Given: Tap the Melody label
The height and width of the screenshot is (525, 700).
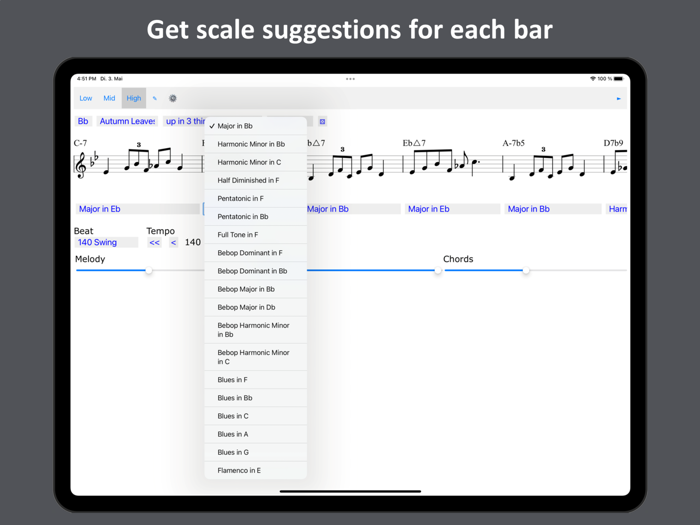Looking at the screenshot, I should [90, 259].
